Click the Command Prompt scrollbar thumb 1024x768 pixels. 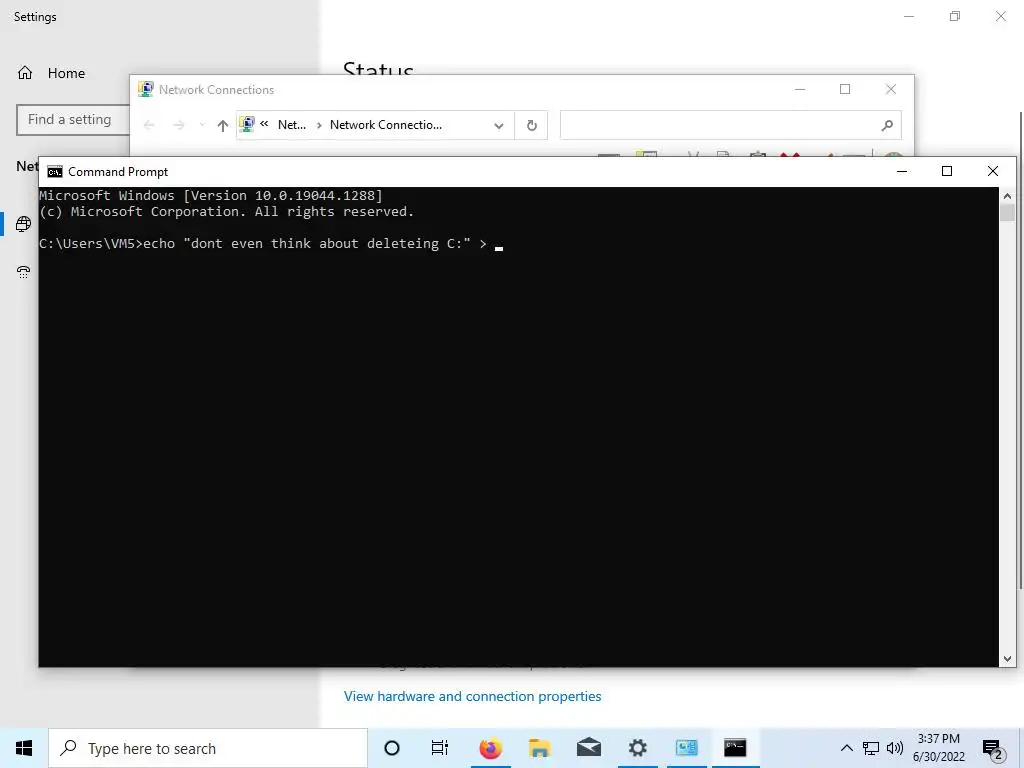(x=1007, y=213)
